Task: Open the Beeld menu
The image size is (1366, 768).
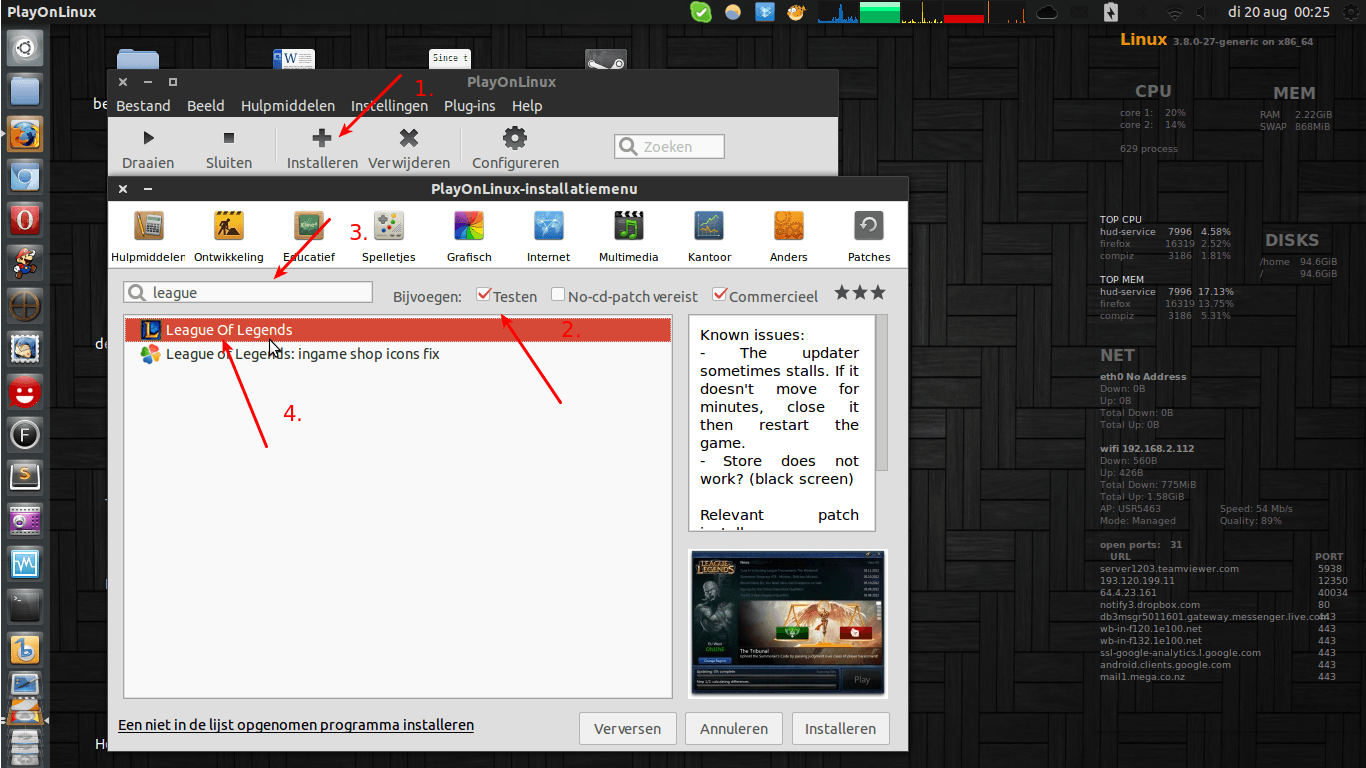Action: pos(205,105)
